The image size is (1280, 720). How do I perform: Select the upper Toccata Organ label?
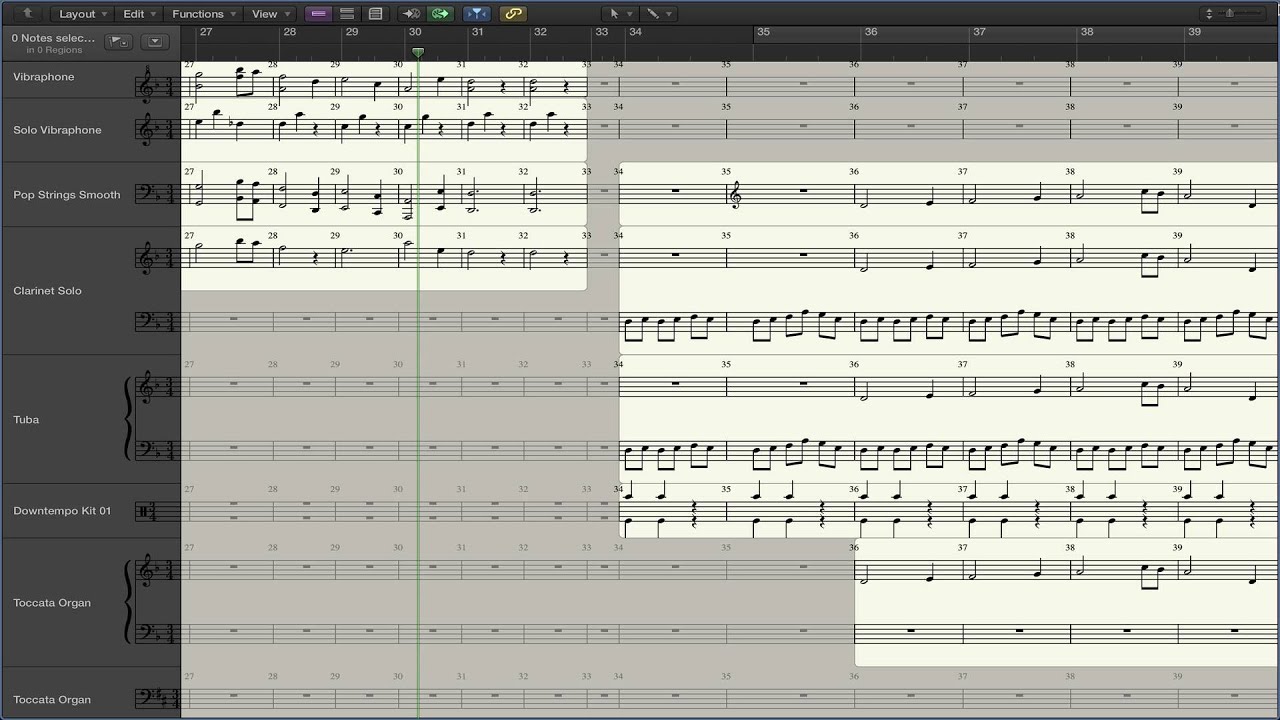tap(52, 603)
